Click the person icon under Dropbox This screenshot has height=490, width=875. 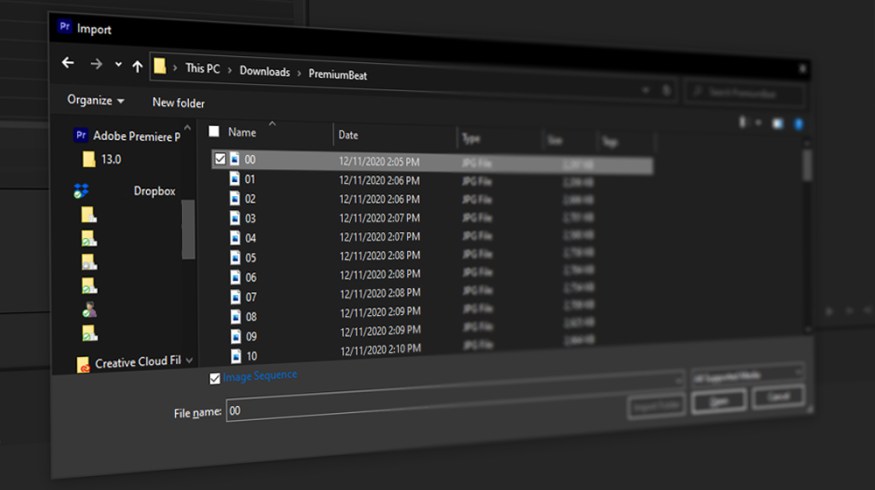tap(89, 309)
